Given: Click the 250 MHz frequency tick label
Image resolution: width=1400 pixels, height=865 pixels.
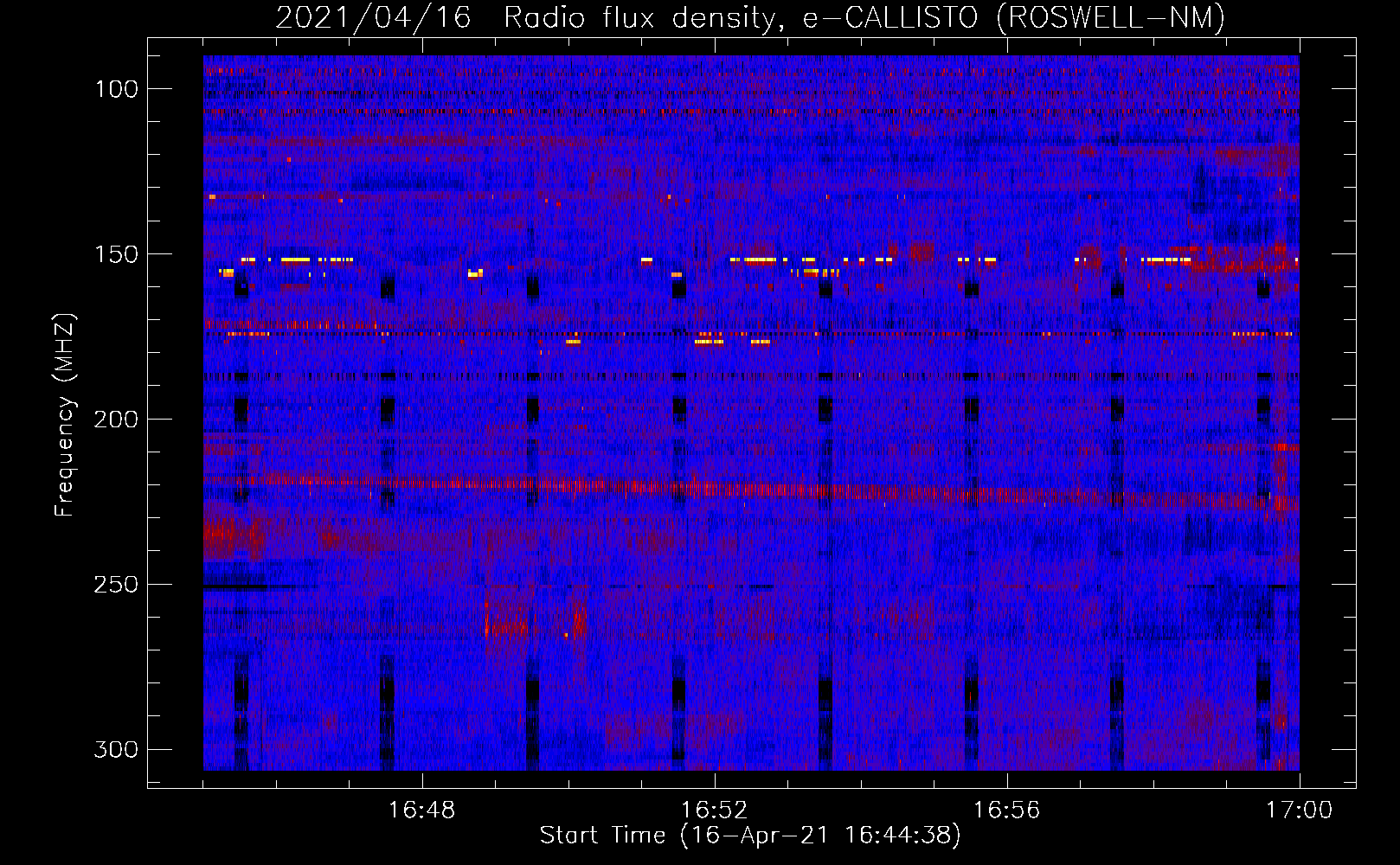Looking at the screenshot, I should [x=116, y=585].
